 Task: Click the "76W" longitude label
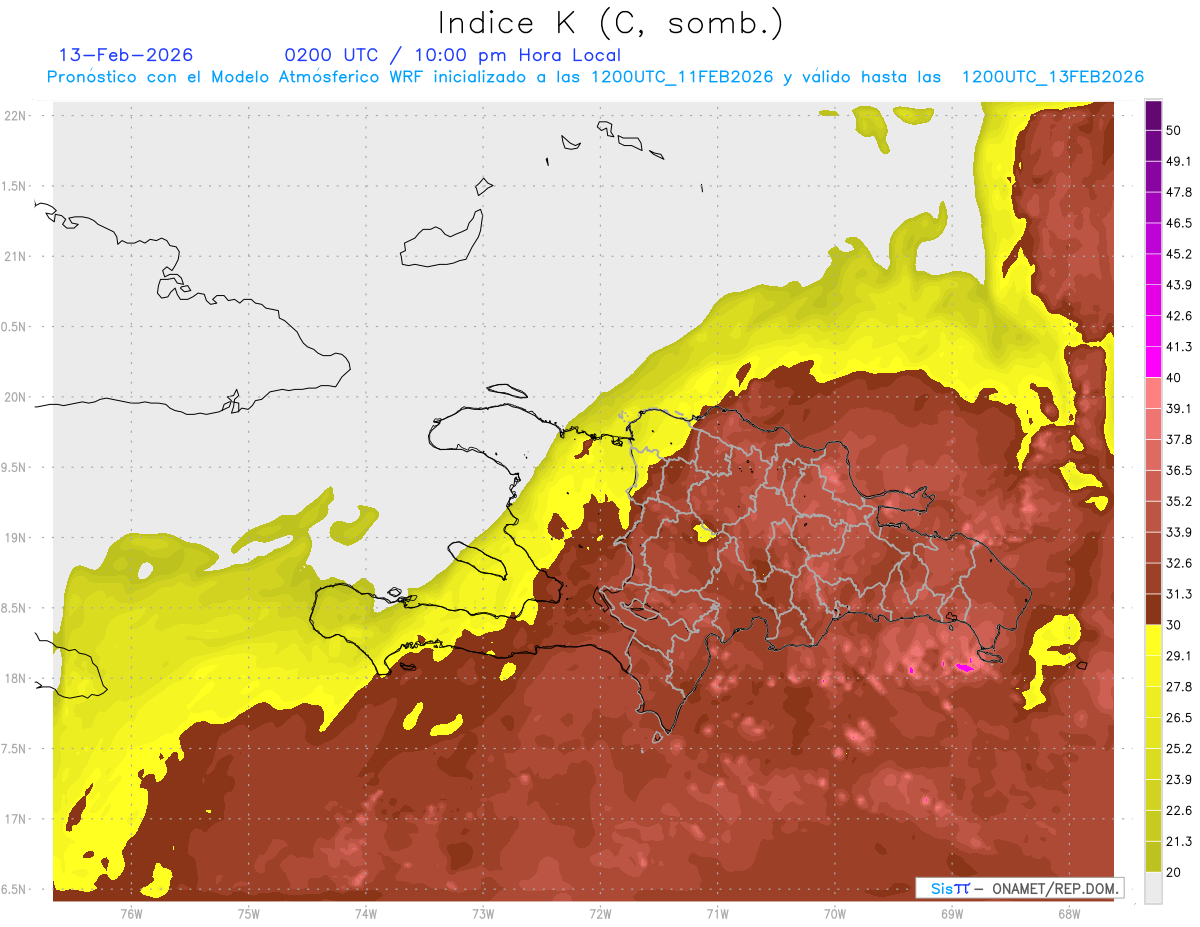click(x=131, y=914)
